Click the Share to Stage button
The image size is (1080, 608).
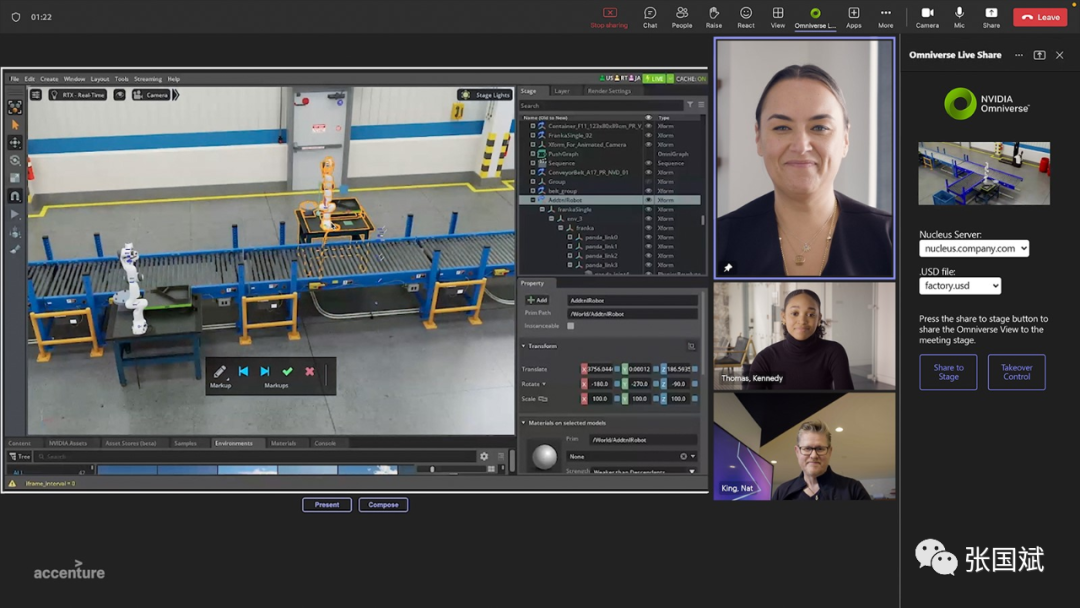(948, 372)
